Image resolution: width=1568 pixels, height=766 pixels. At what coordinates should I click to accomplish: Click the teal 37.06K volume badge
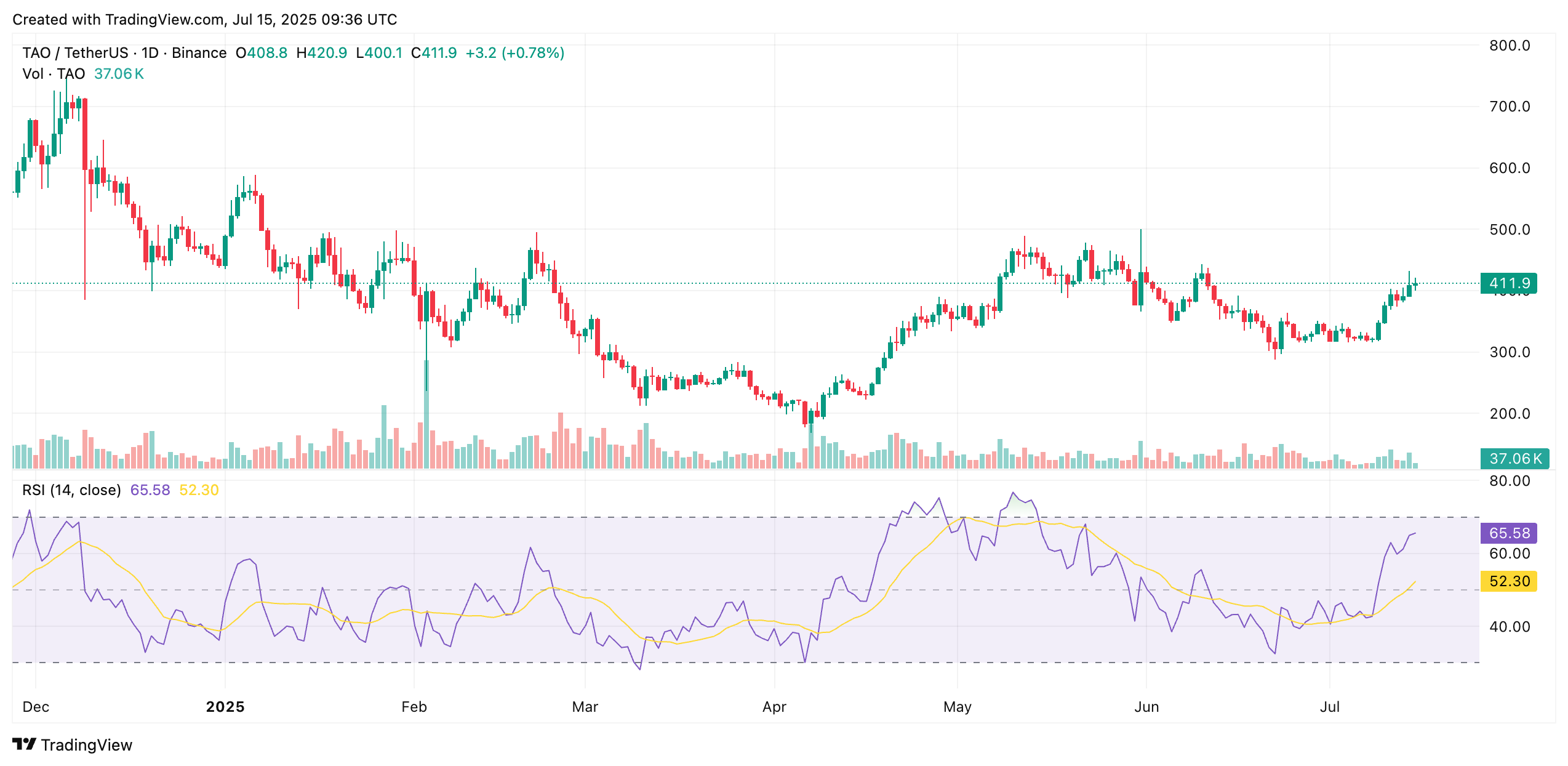click(x=1515, y=458)
